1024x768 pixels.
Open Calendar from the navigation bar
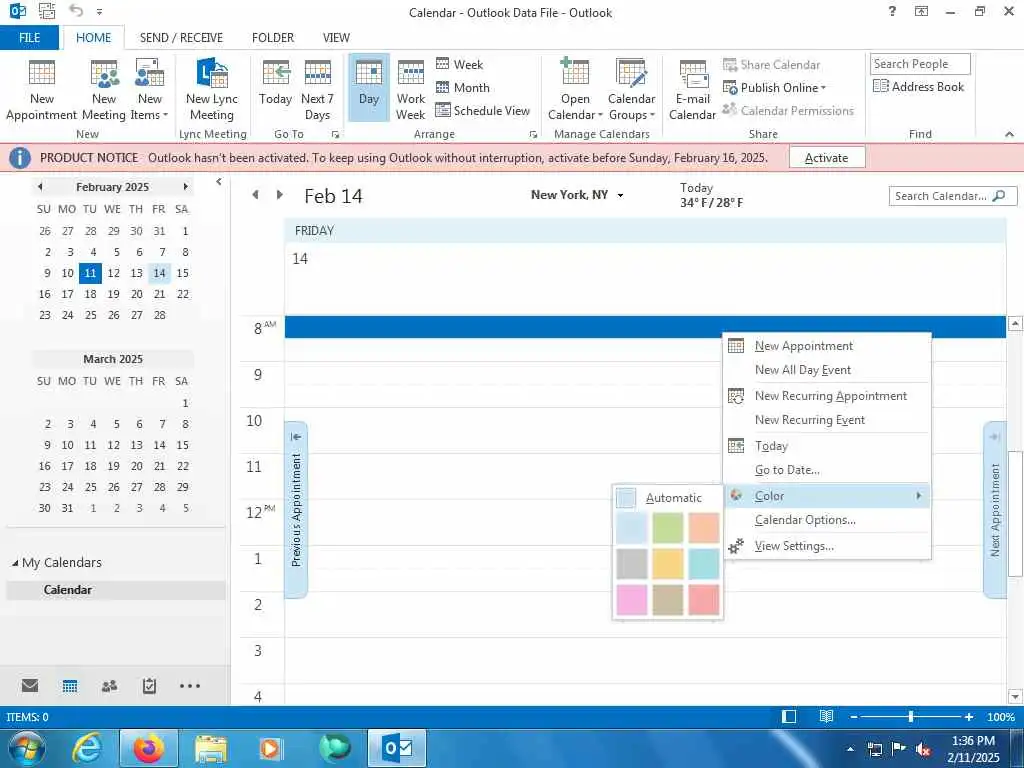[70, 685]
